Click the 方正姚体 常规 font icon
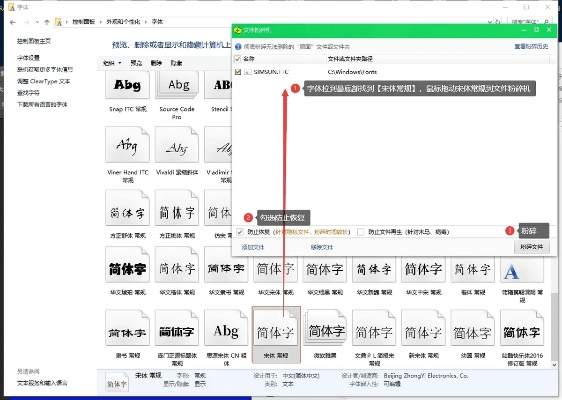Viewport: 562px width, 400px height. tap(177, 208)
